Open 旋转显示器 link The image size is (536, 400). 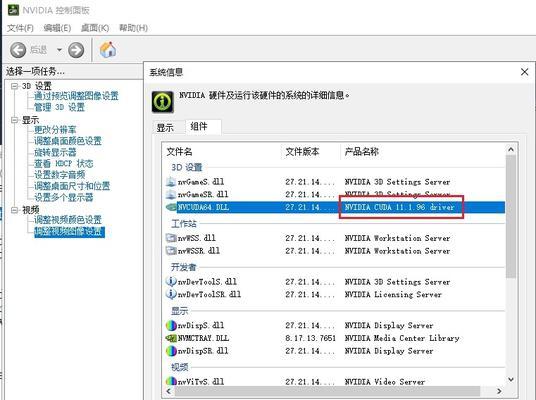point(55,152)
